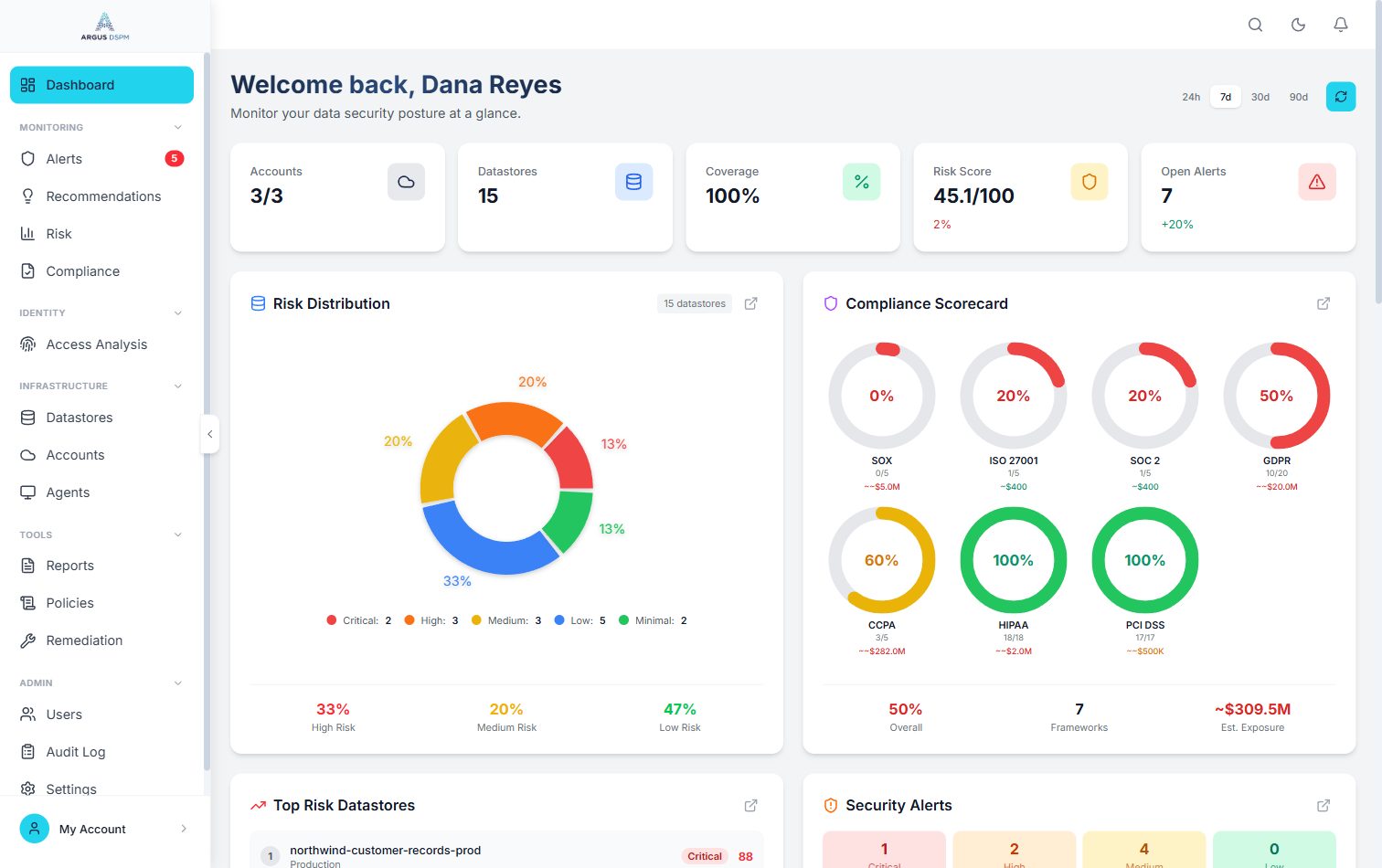Select the 90d time range
The width and height of the screenshot is (1382, 868).
(x=1299, y=97)
